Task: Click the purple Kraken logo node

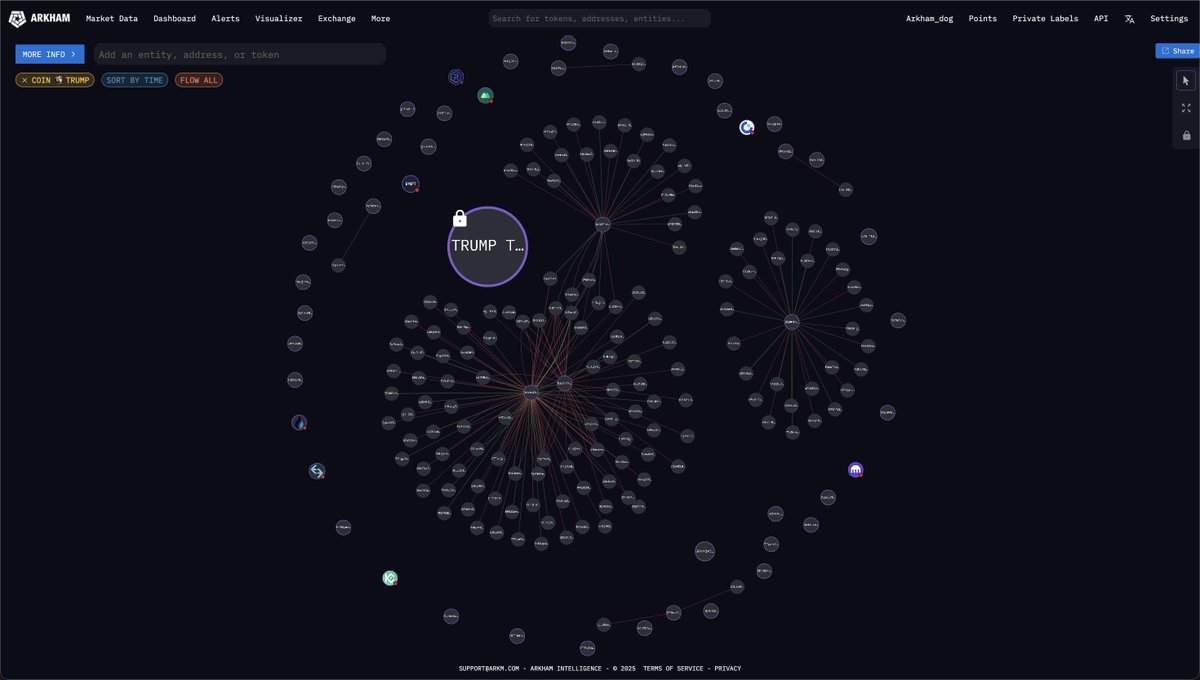Action: point(855,469)
